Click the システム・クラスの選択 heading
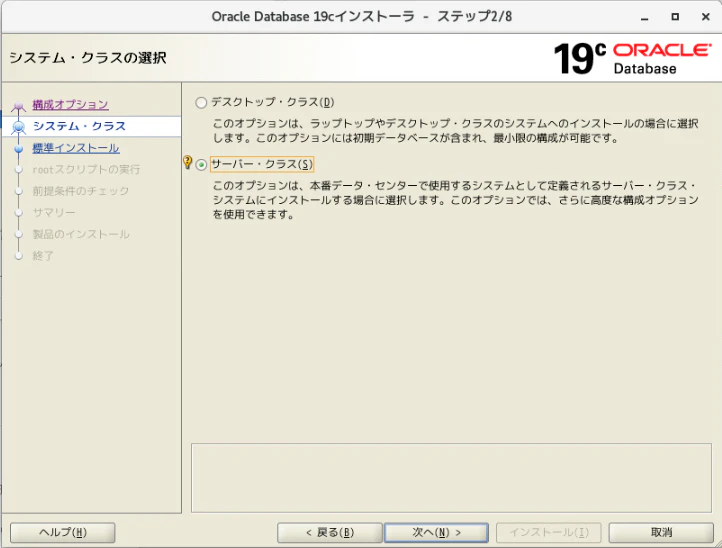 pyautogui.click(x=88, y=58)
